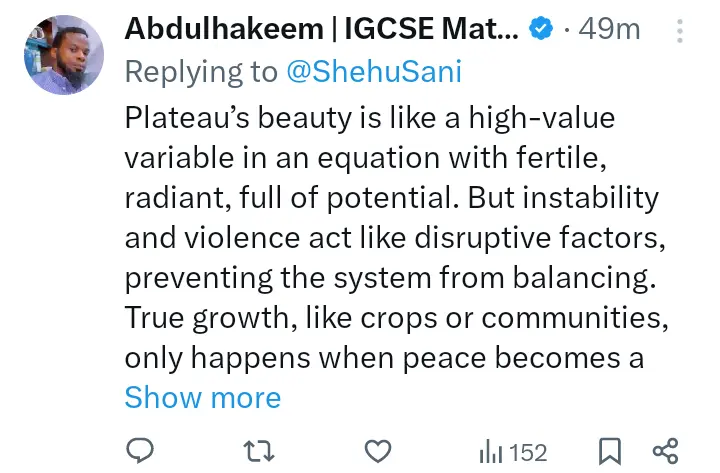Repost this tweet using the retweet icon
The image size is (720, 473).
259,451
